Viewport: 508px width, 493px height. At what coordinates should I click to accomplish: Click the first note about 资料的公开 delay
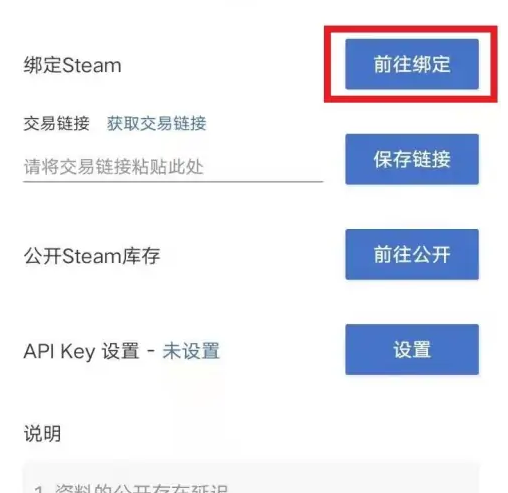[x=131, y=488]
